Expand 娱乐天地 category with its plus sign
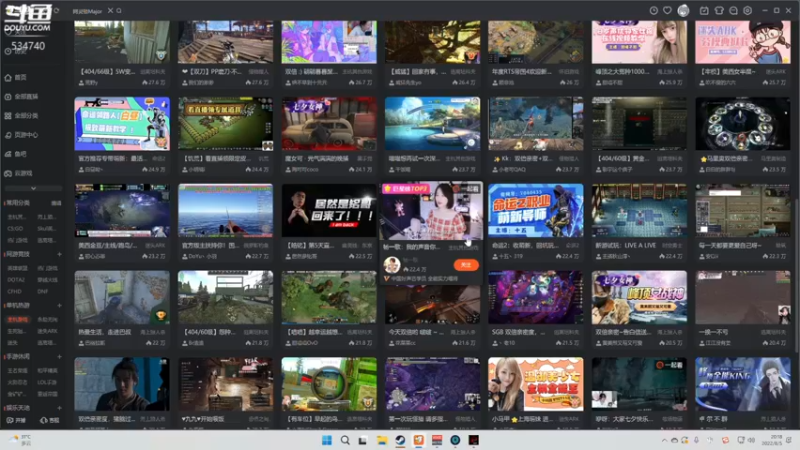The width and height of the screenshot is (800, 450). coord(59,408)
